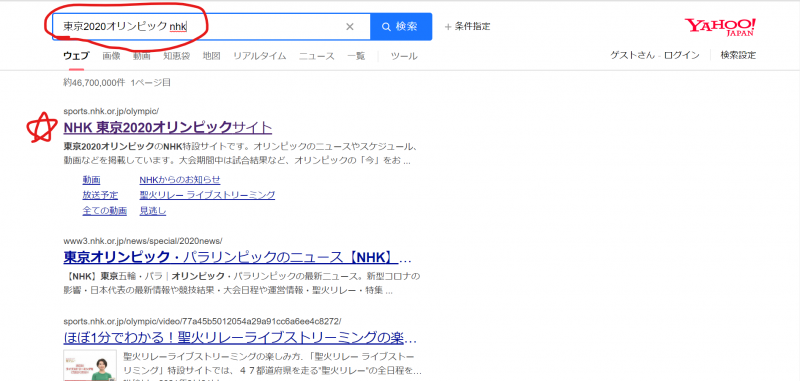This screenshot has height=381, width=800.
Task: Open the 東京オリンピック・パラリンピックのニュース result
Action: tap(237, 257)
